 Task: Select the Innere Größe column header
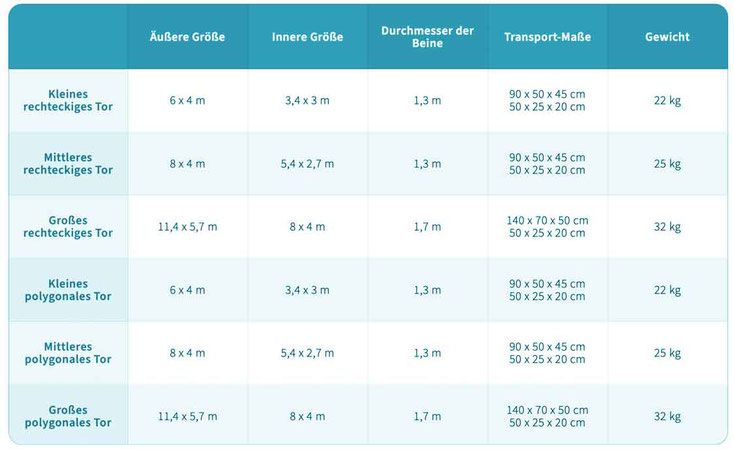tap(308, 37)
